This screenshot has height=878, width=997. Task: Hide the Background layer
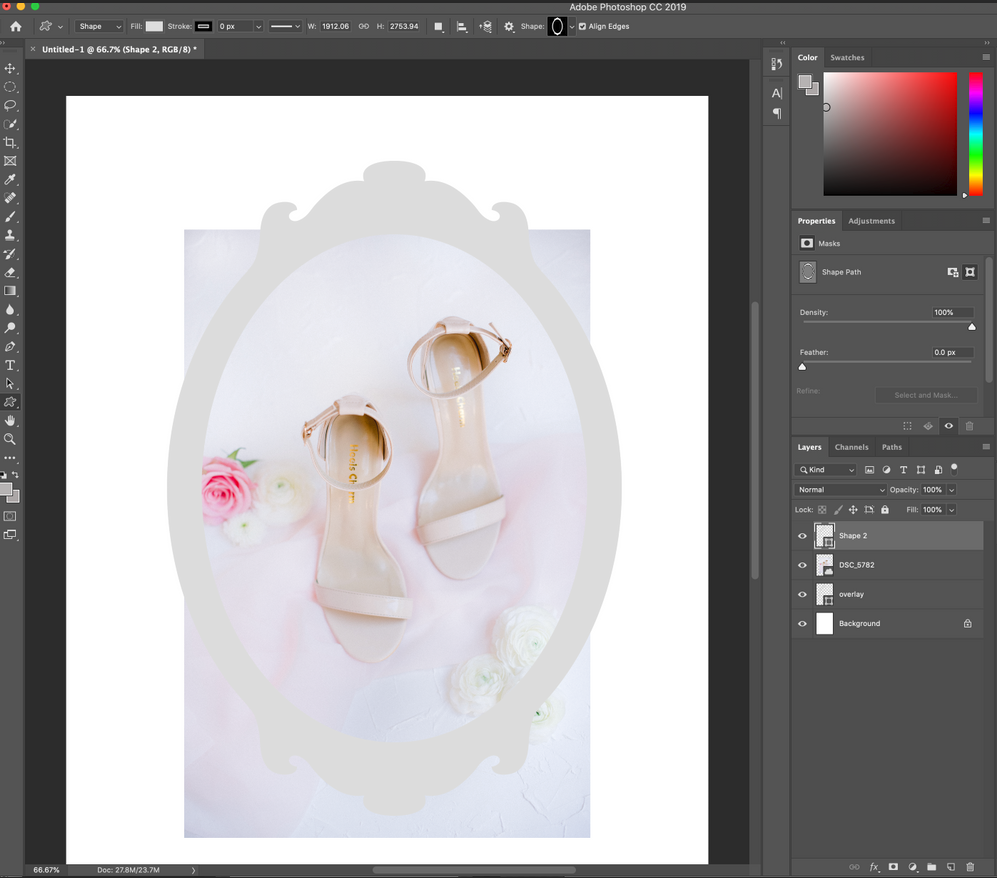coord(802,623)
